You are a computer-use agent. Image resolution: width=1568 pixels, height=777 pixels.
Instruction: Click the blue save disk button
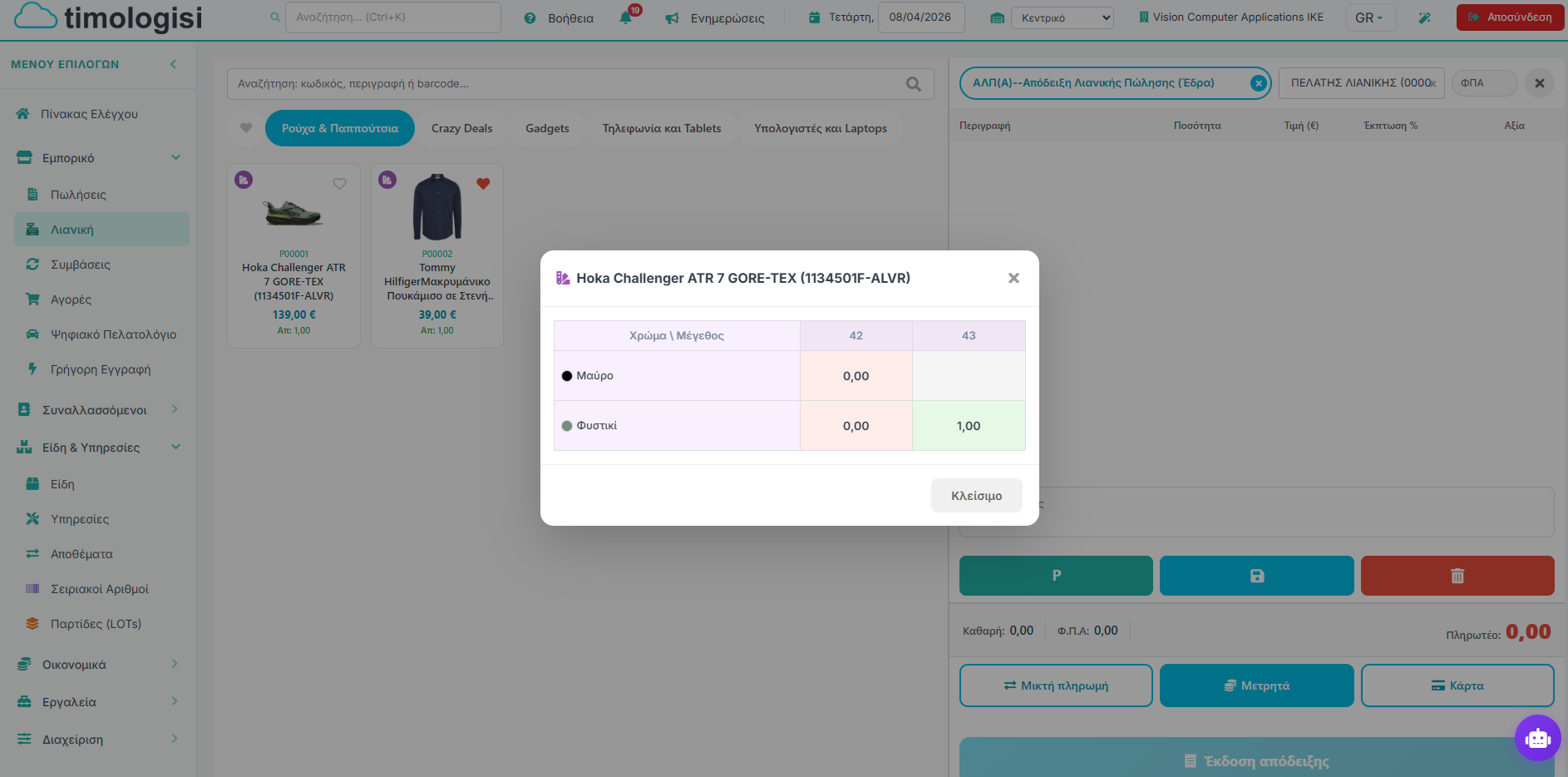point(1257,576)
